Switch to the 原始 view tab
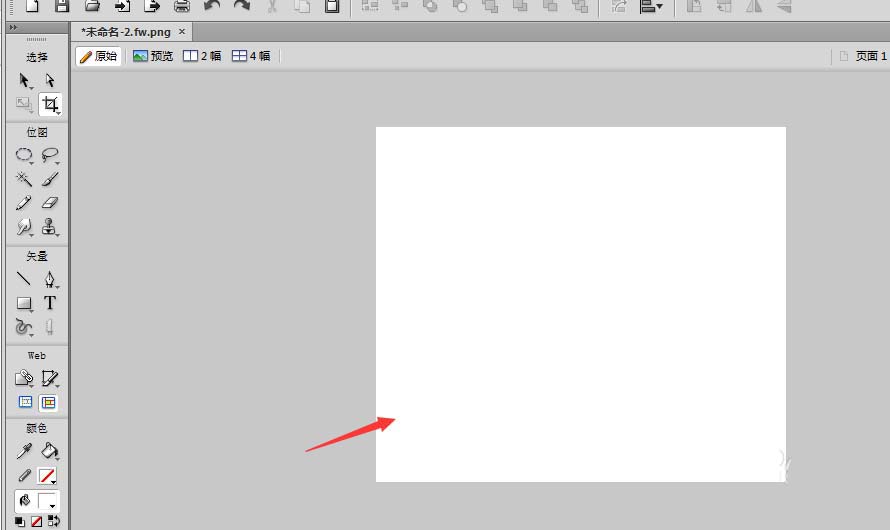Screen dimensions: 890x530 99,56
